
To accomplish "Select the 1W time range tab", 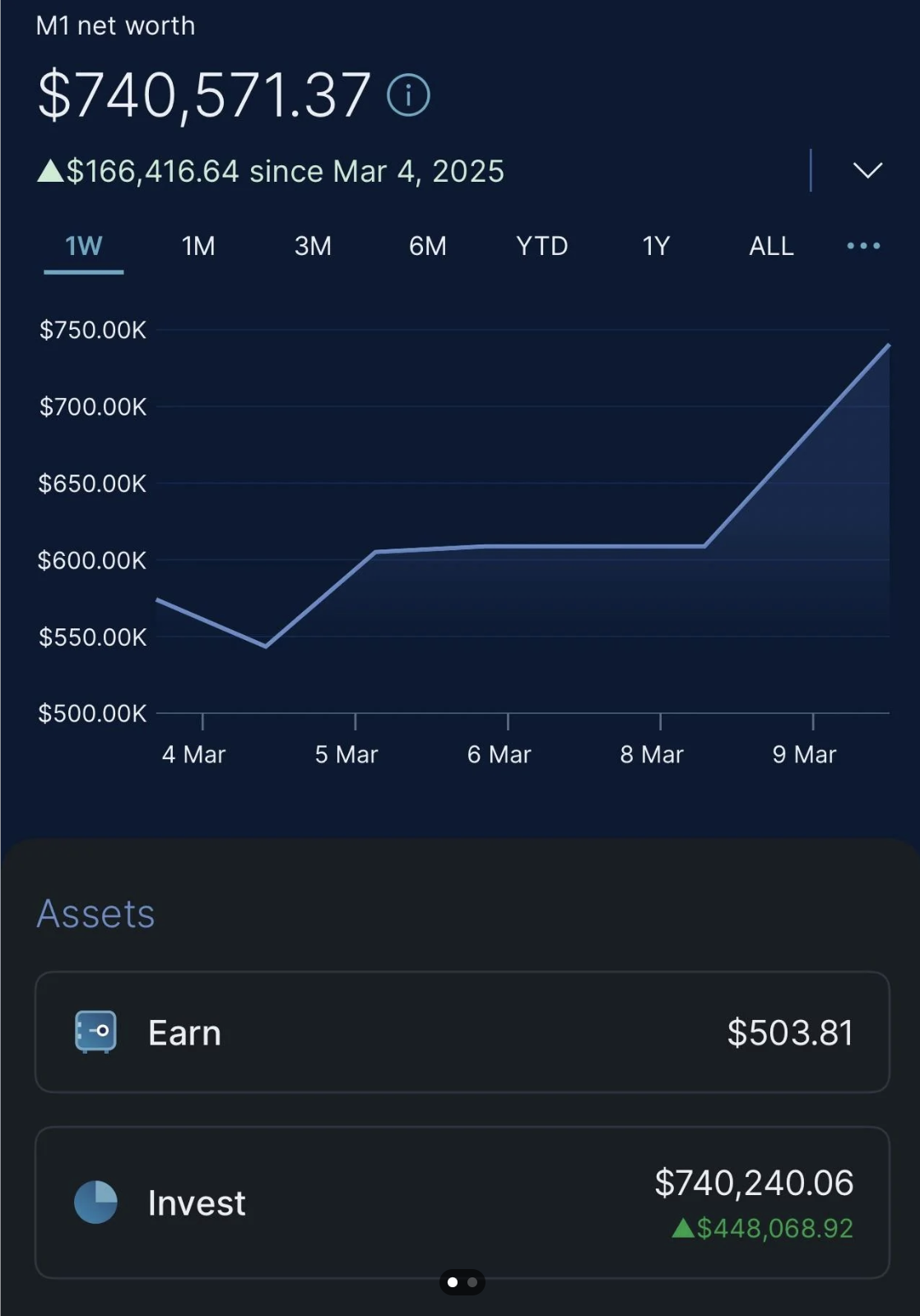I will 84,246.
